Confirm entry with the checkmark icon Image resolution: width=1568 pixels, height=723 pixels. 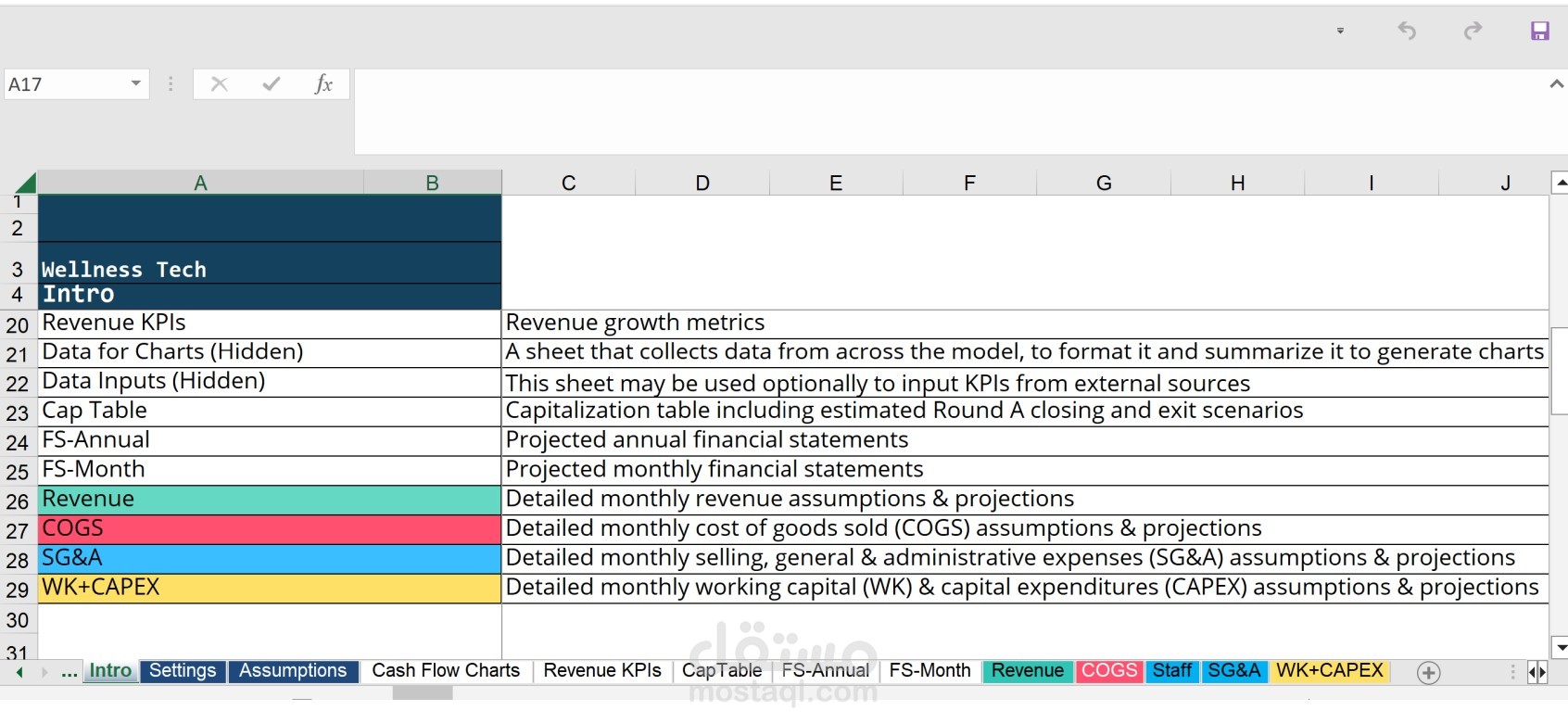[272, 84]
